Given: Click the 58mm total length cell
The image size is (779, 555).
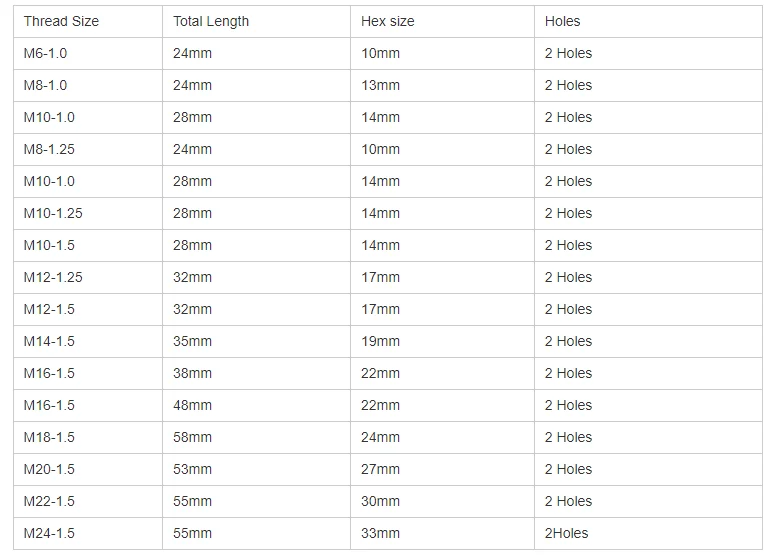Looking at the screenshot, I should pyautogui.click(x=192, y=437).
